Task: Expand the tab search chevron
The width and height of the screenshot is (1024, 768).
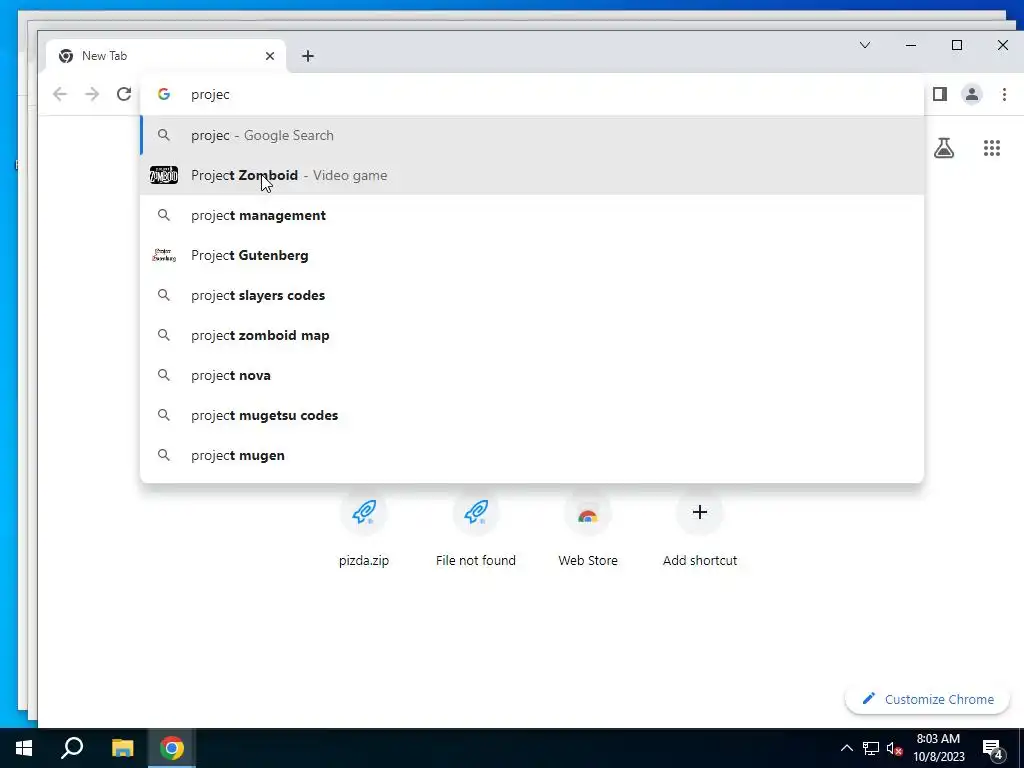Action: coord(865,45)
